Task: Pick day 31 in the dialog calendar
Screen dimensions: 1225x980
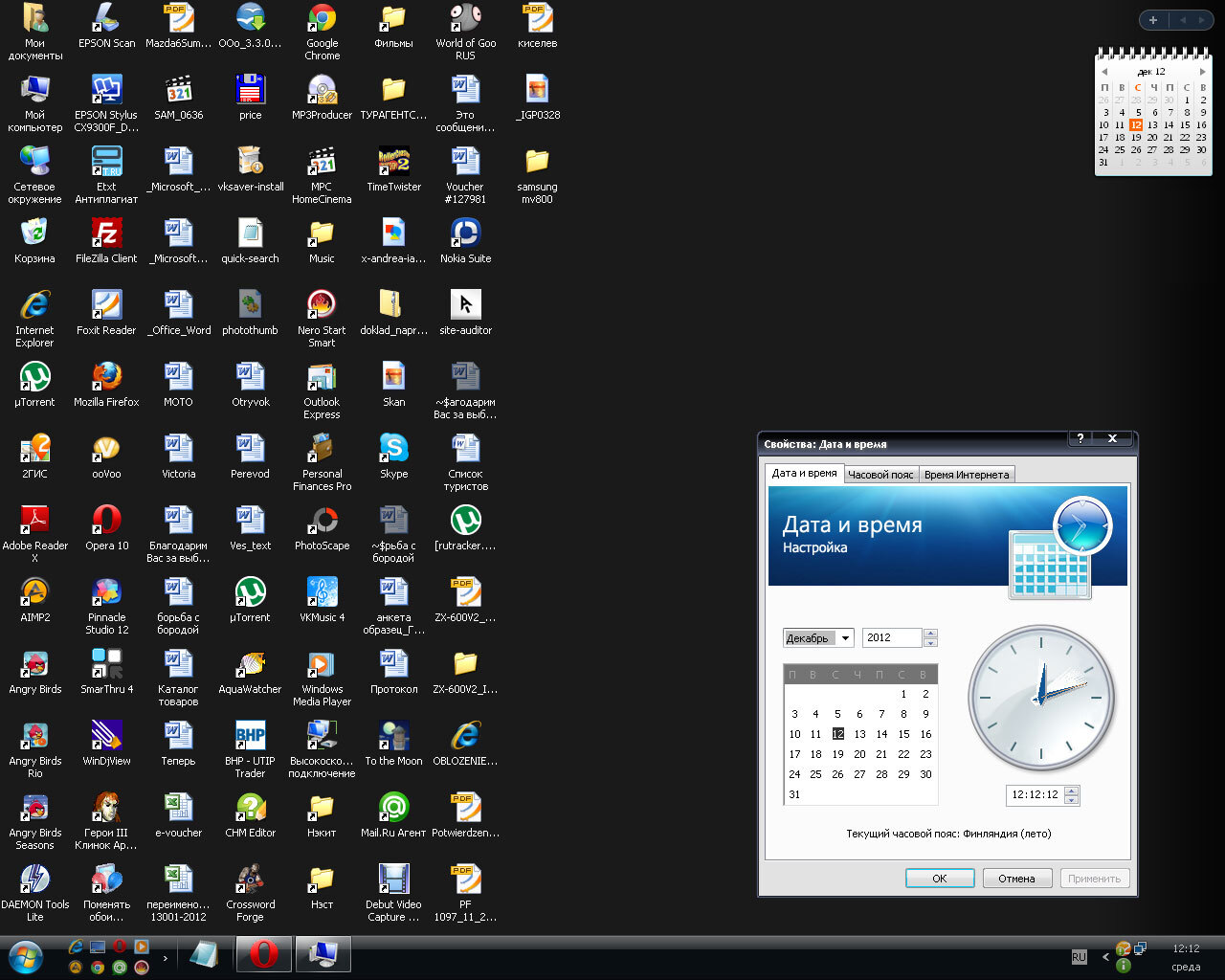Action: coord(794,794)
